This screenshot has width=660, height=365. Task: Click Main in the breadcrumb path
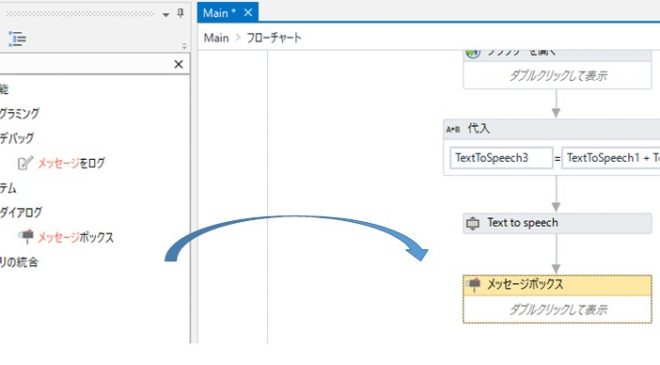click(x=216, y=38)
